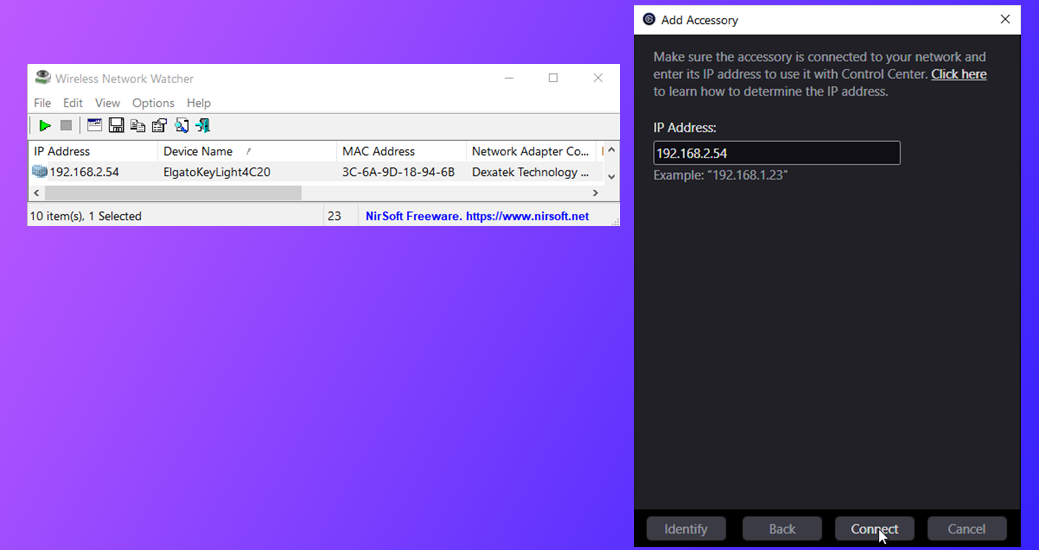The height and width of the screenshot is (550, 1039).
Task: Open the 'Click here' IP address help link
Action: coord(959,74)
